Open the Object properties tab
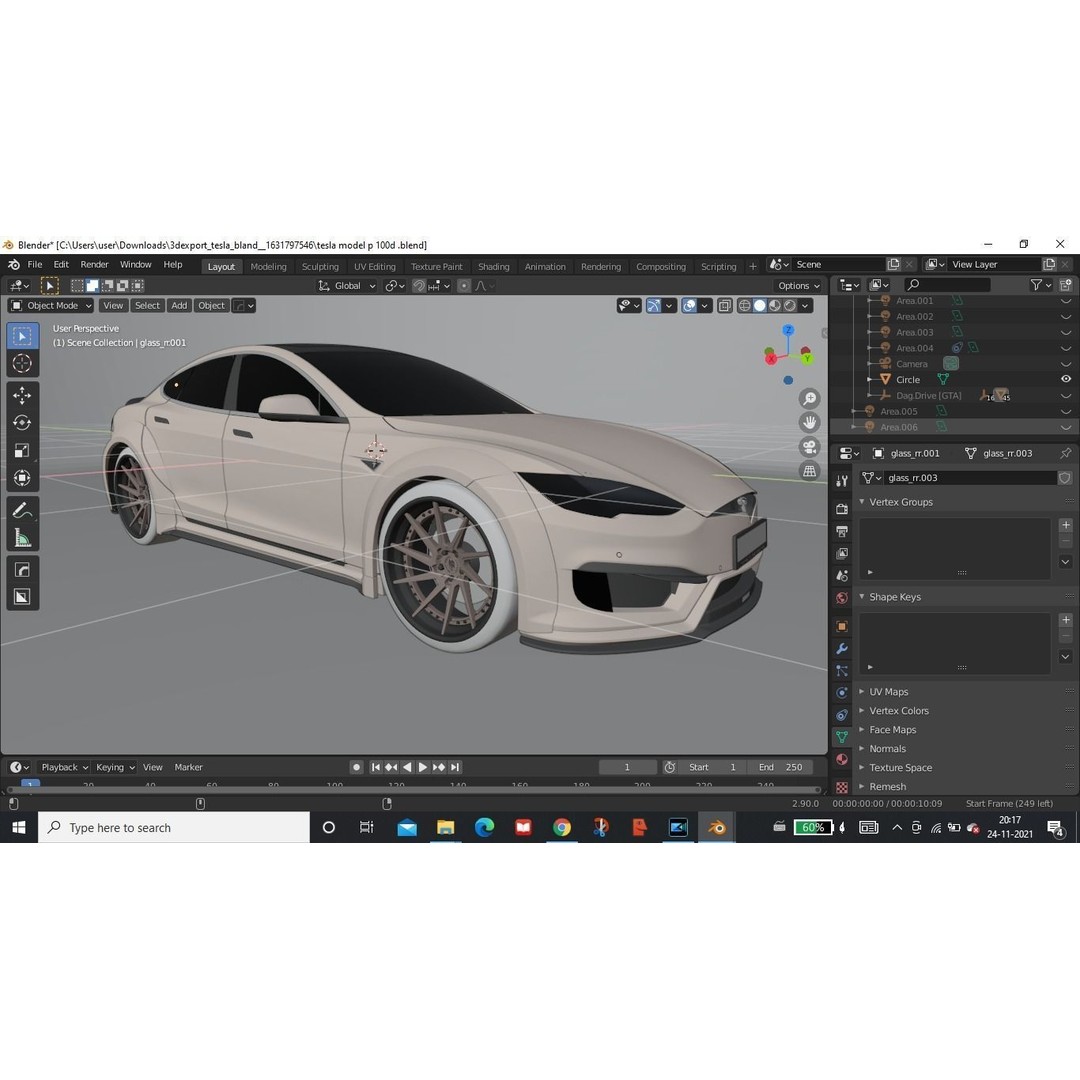 [842, 626]
